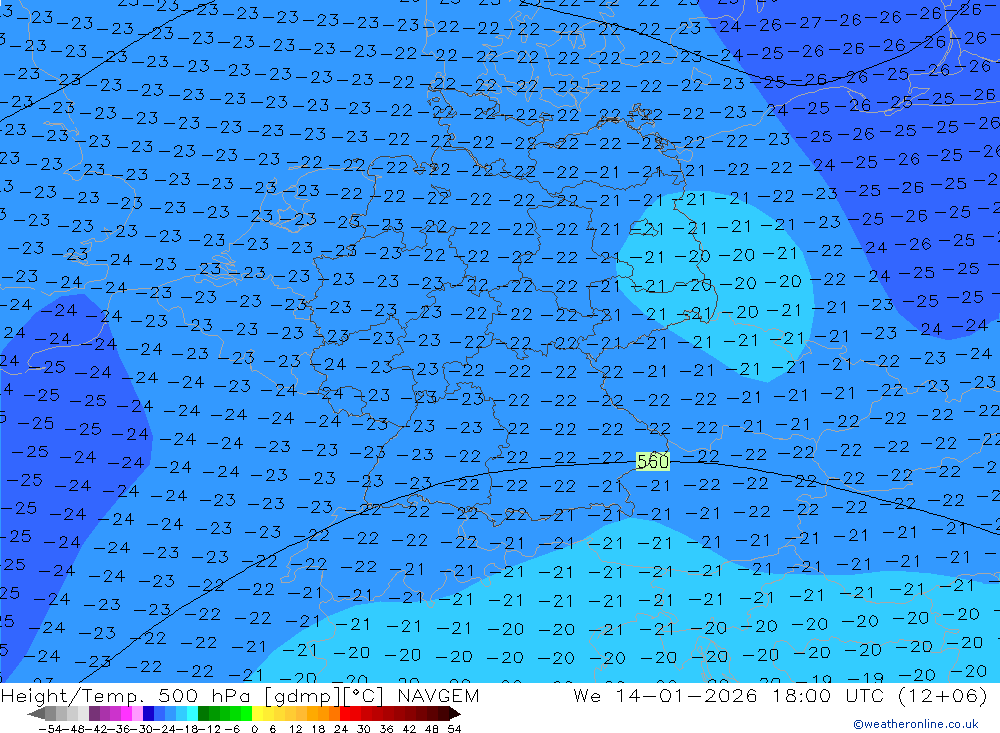The image size is (1000, 733).
Task: Click the 54 legend scale value
Action: [x=454, y=729]
